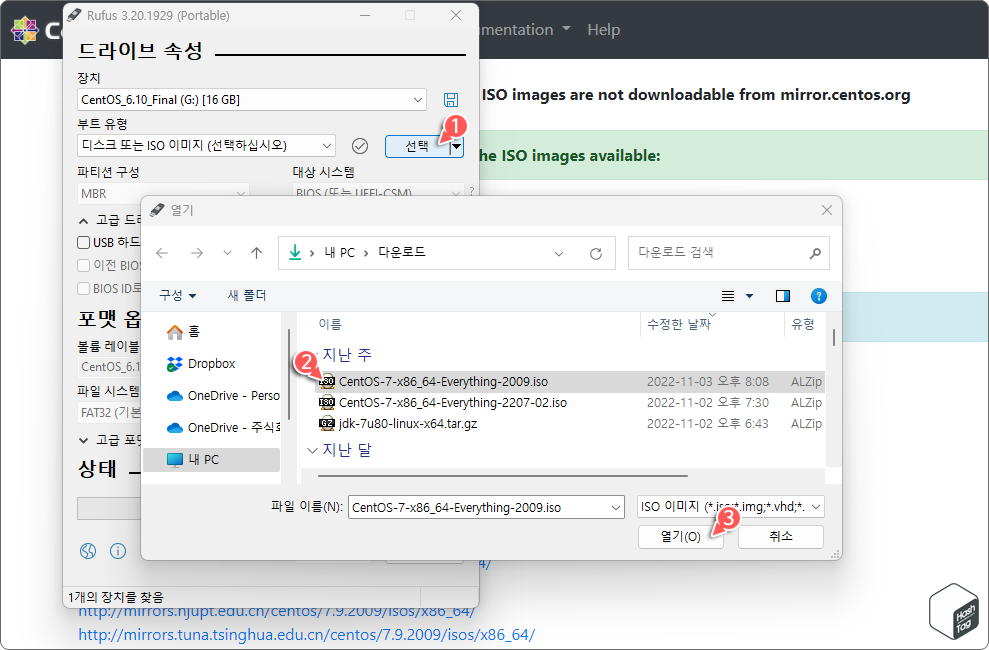Click the CentOS logo in browser header

[25, 30]
